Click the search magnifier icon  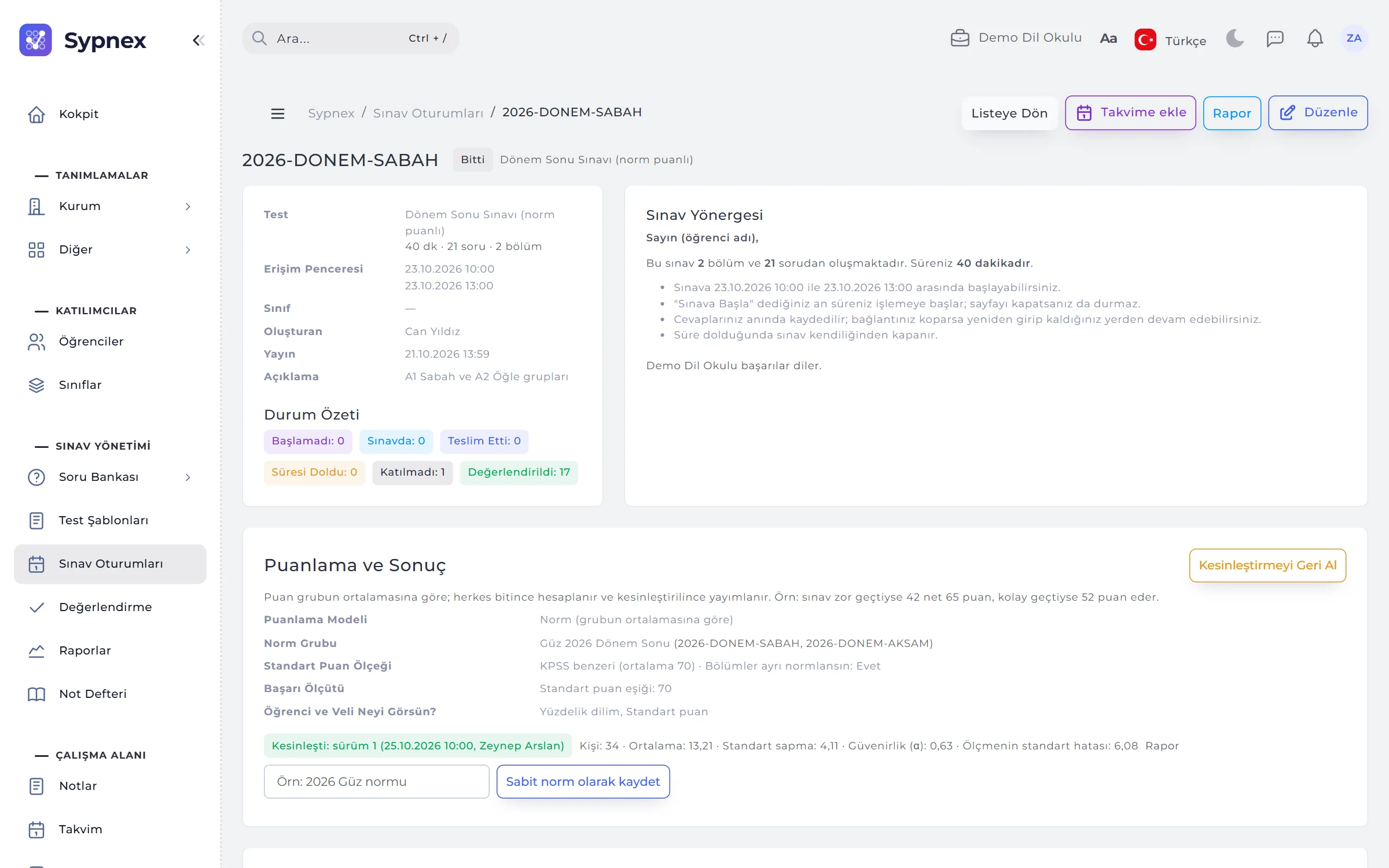point(259,38)
